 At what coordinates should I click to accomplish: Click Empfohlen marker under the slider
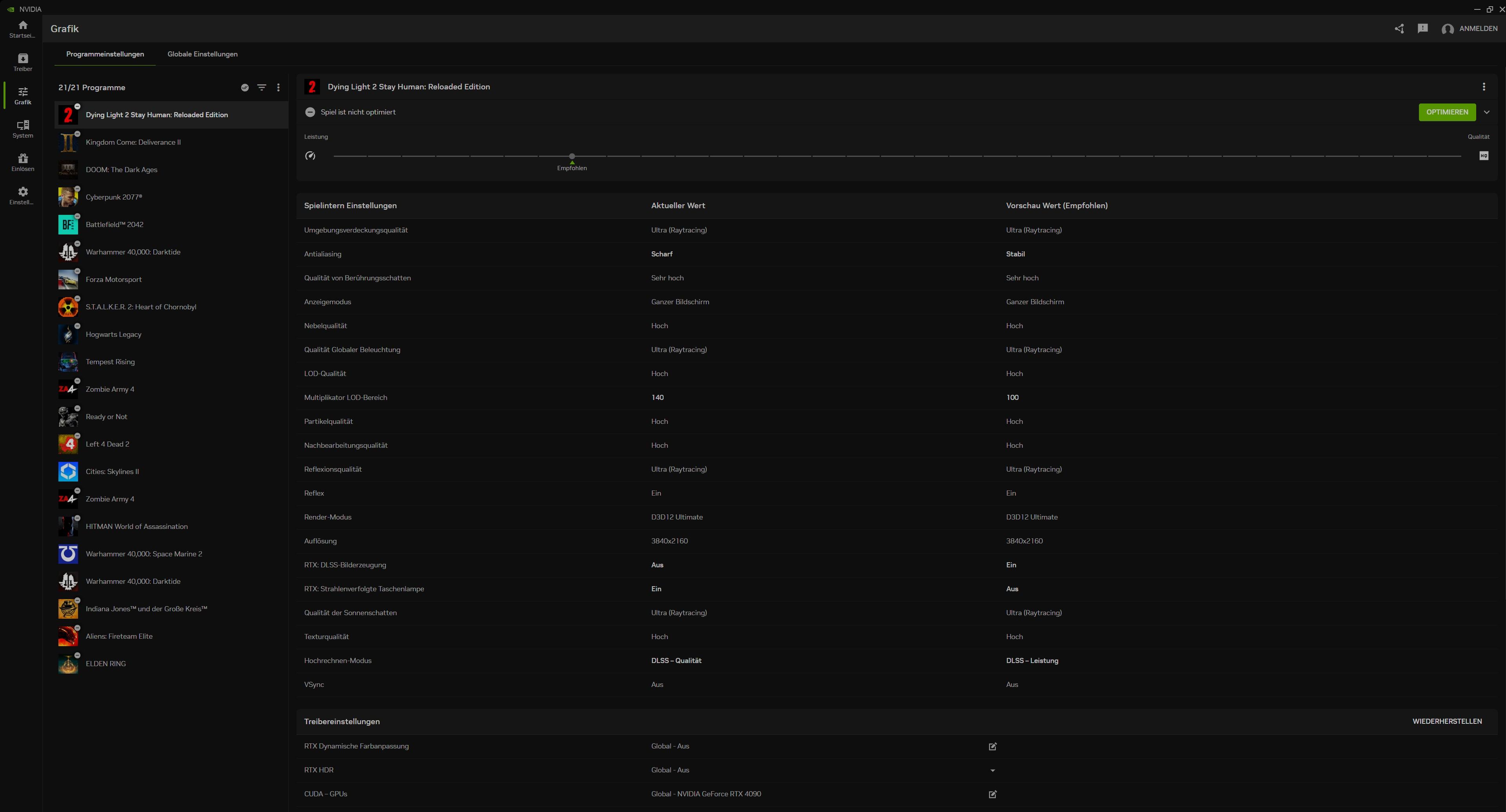[572, 167]
